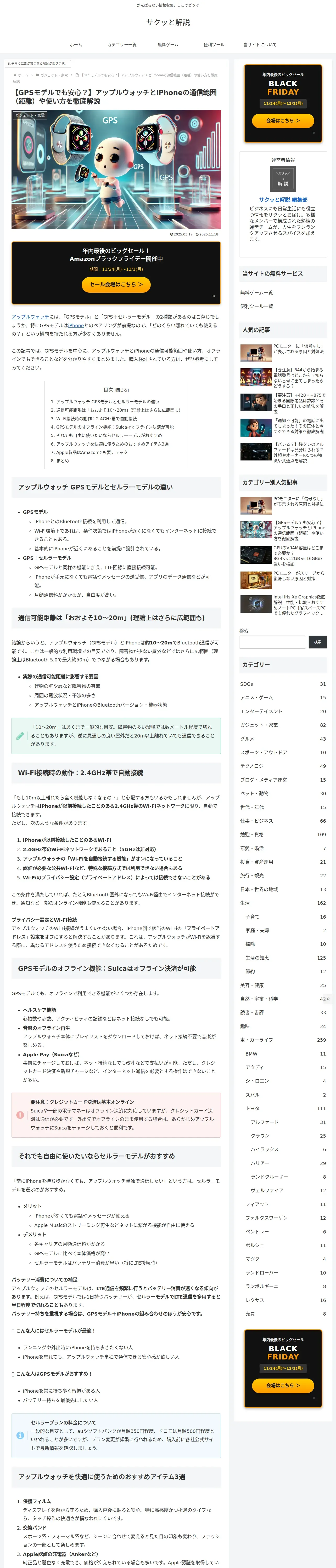
Task: Open the 無料ゲーム menu item
Action: (168, 44)
